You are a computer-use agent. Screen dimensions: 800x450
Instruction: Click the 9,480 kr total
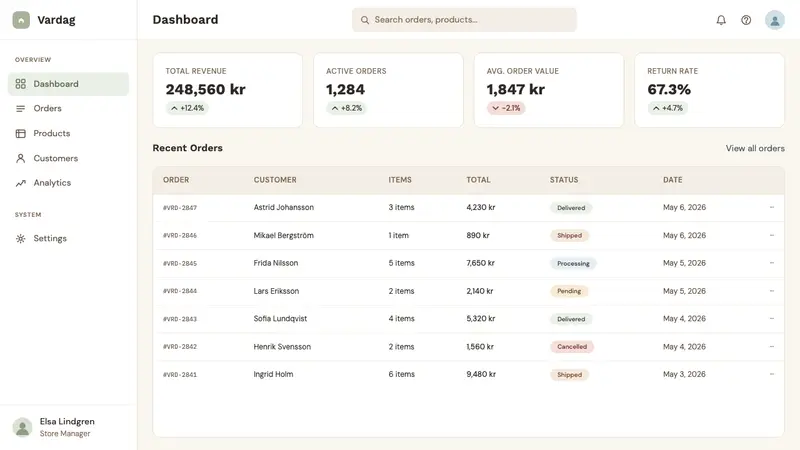pyautogui.click(x=481, y=374)
